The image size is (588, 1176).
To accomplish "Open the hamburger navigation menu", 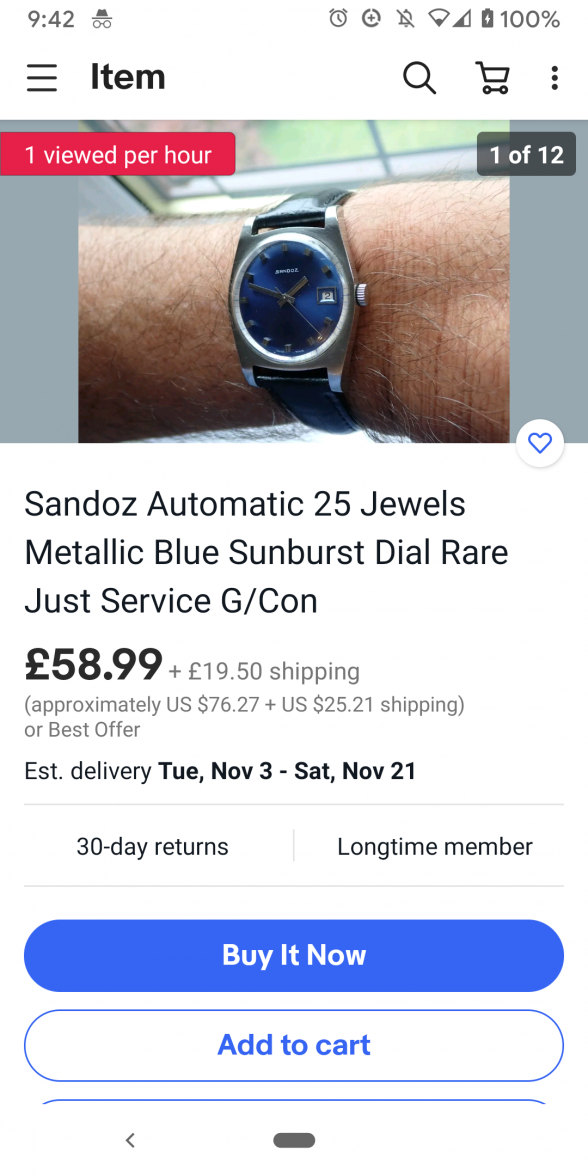I will (x=42, y=77).
